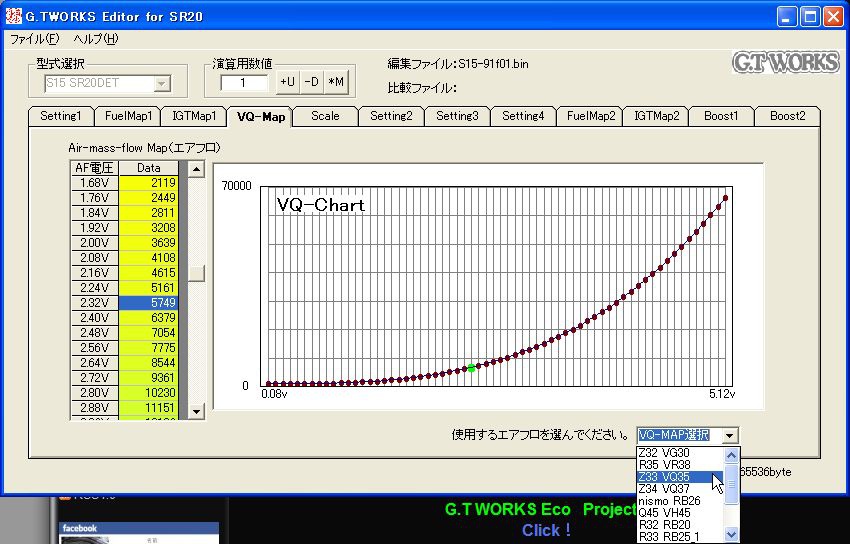The image size is (850, 544).
Task: Click the AF電圧 column header
Action: pos(94,168)
